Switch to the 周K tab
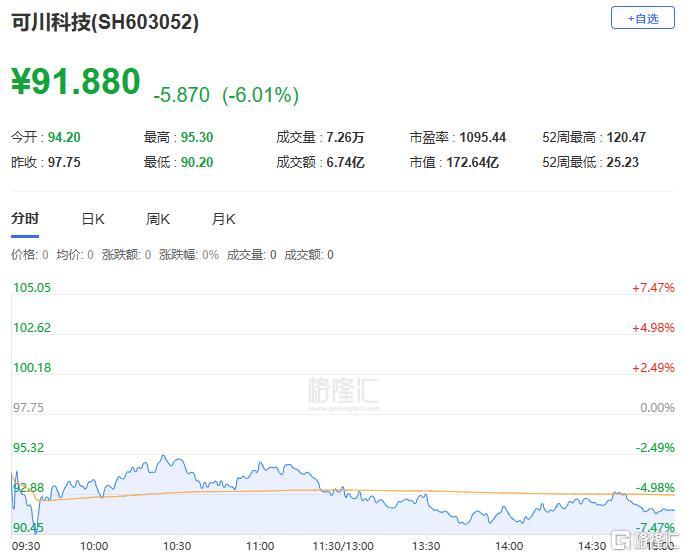This screenshot has height=557, width=686. (158, 219)
